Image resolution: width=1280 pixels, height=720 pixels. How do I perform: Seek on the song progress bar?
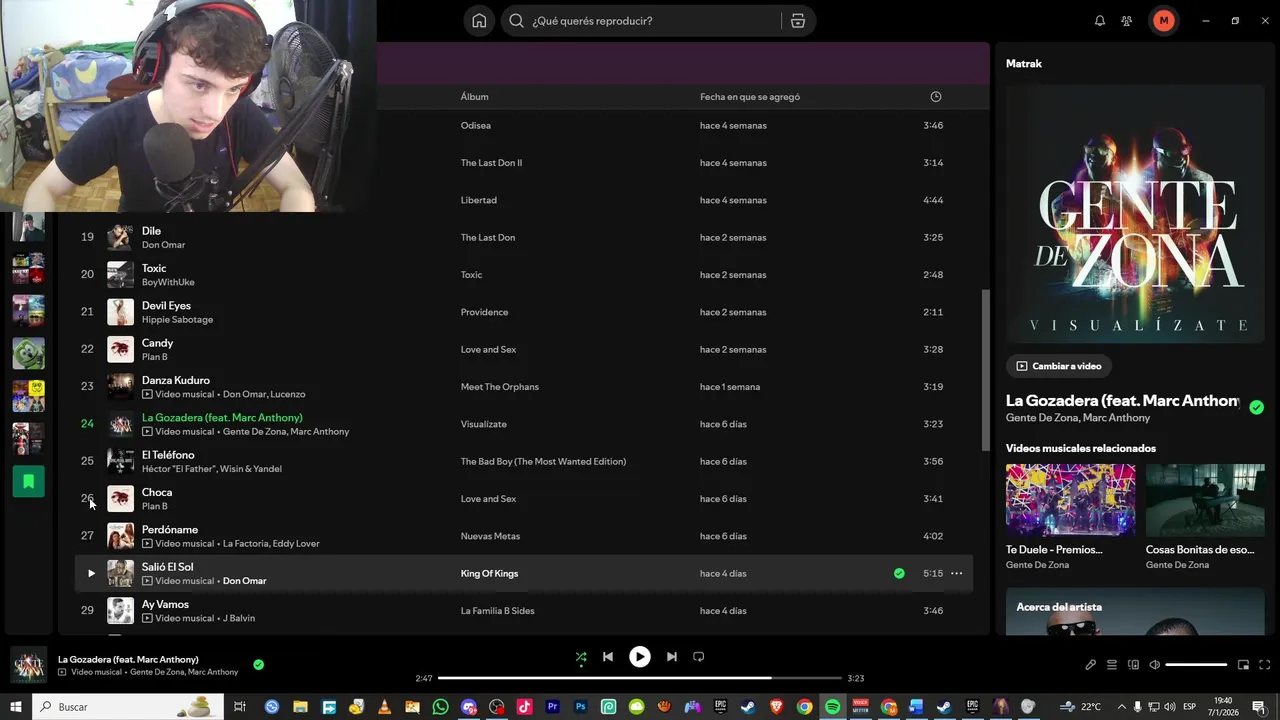click(640, 678)
